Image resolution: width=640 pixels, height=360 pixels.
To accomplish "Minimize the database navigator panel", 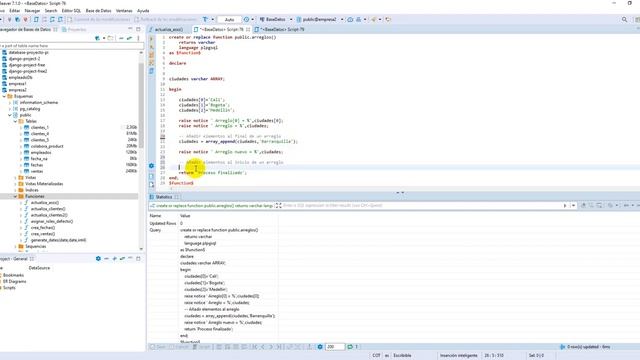I will click(130, 29).
